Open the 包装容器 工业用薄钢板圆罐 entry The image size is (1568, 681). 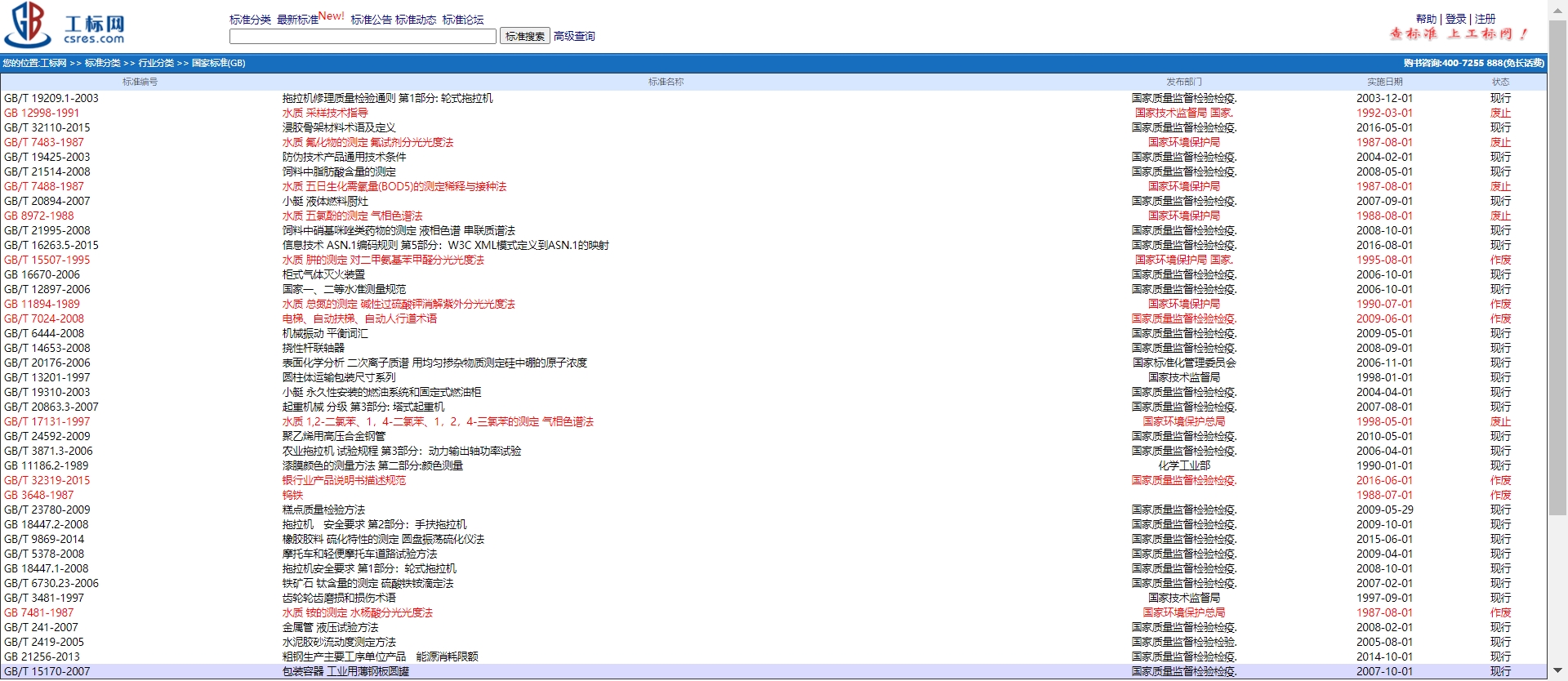[x=345, y=671]
